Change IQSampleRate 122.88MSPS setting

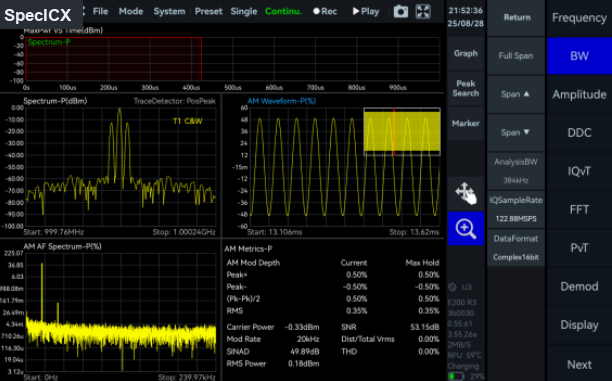click(x=516, y=209)
